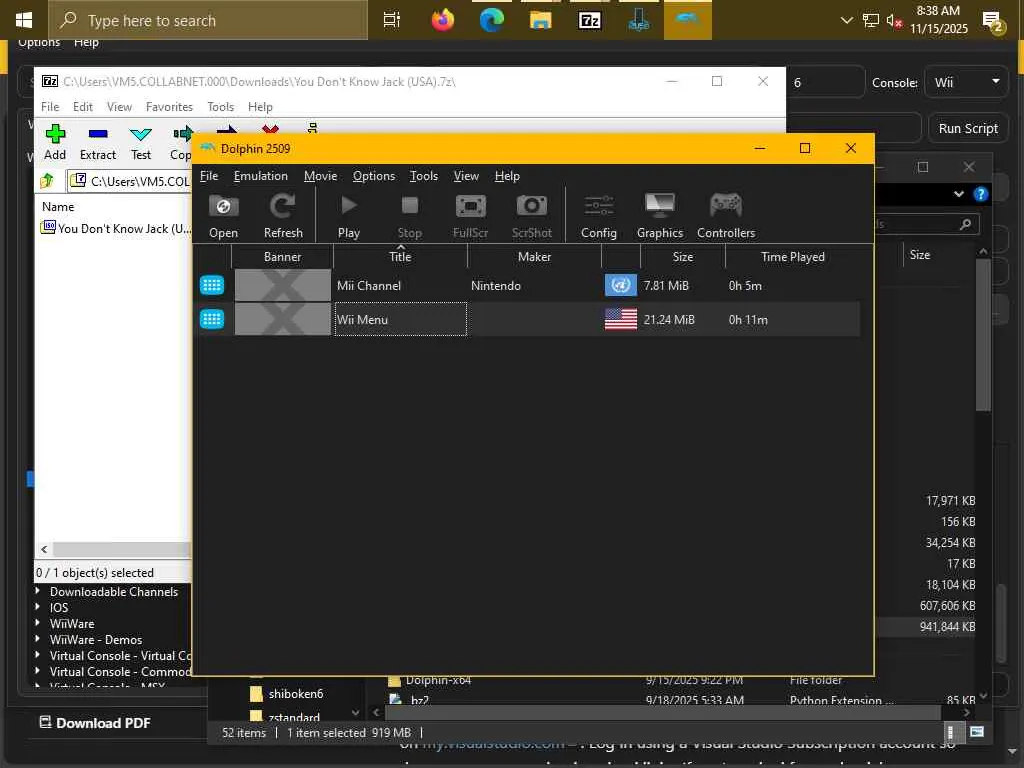Refresh the Dolphin game list
This screenshot has width=1024, height=768.
283,216
